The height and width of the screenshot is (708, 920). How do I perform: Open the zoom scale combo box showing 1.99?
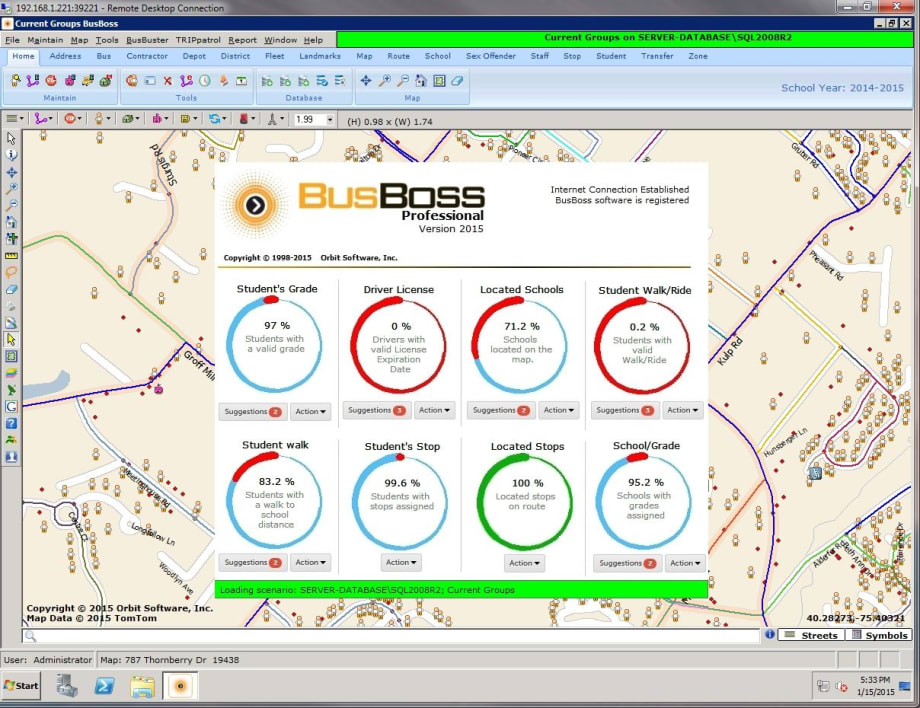tap(311, 118)
